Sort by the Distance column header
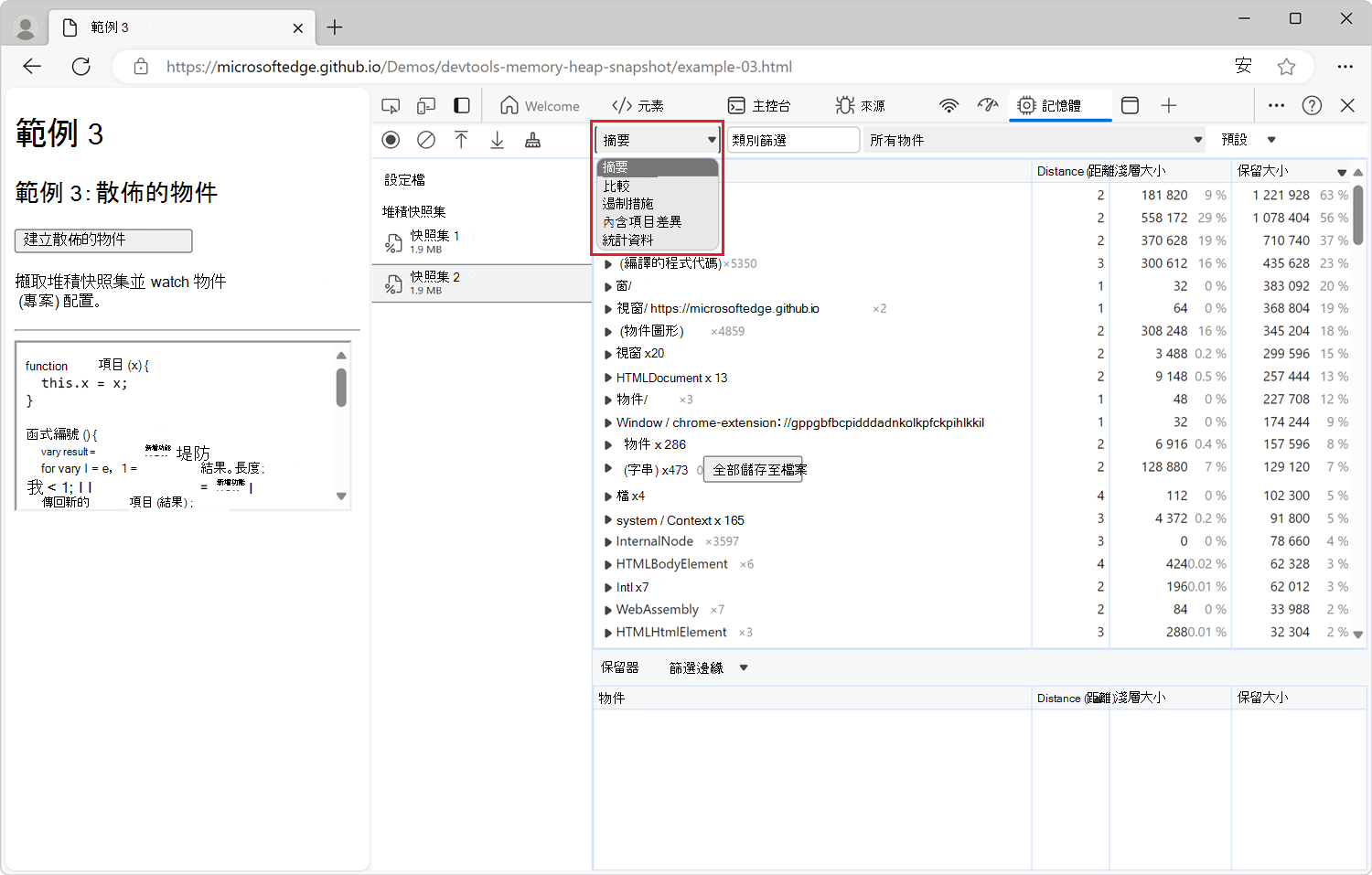Image resolution: width=1372 pixels, height=875 pixels. click(1070, 171)
